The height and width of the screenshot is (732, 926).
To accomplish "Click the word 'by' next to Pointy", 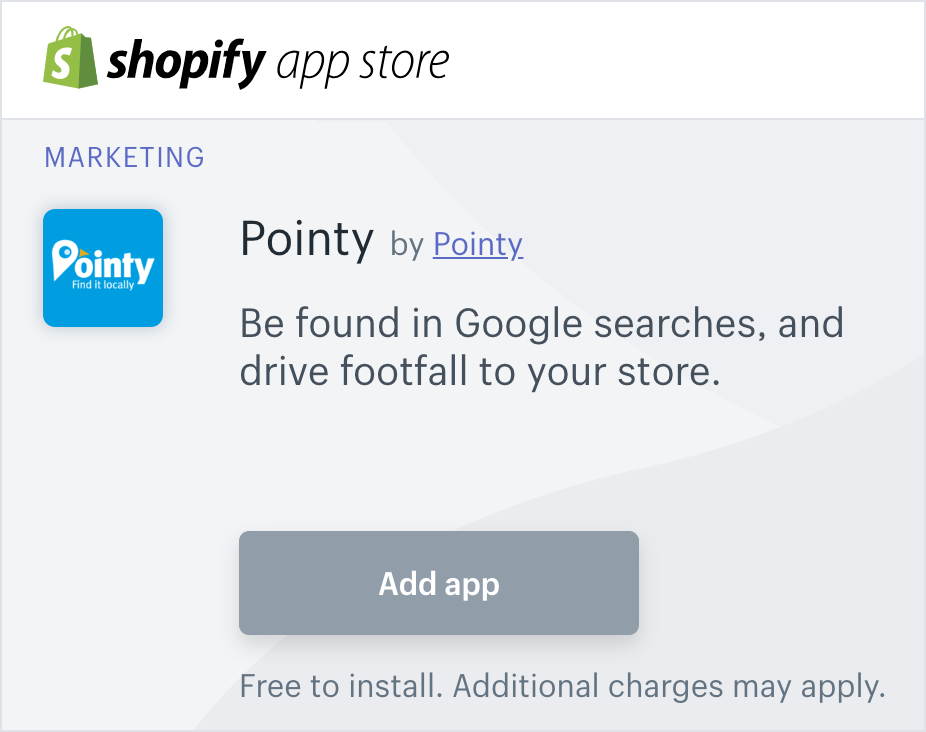I will pyautogui.click(x=407, y=245).
